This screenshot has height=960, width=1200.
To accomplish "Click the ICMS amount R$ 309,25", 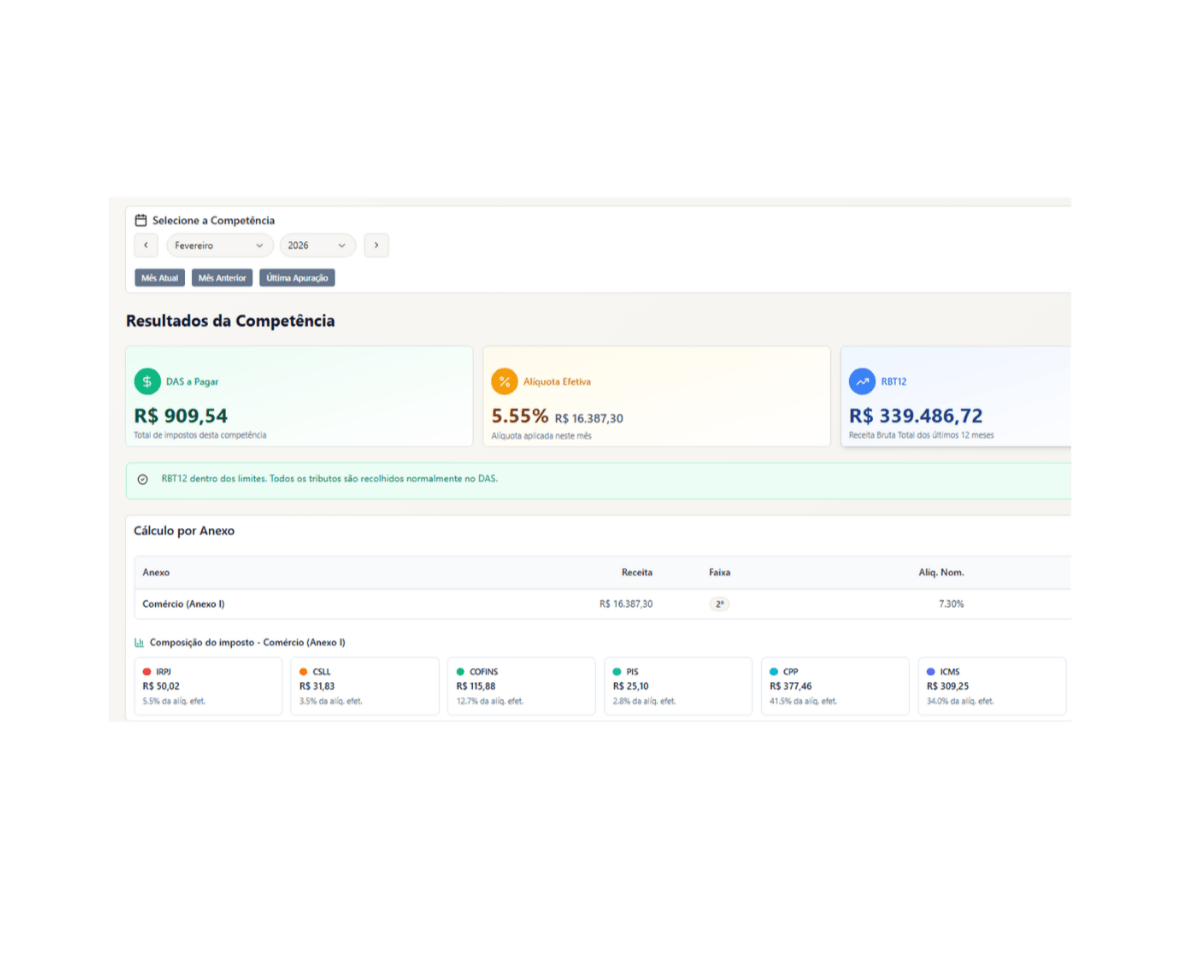I will pos(947,686).
